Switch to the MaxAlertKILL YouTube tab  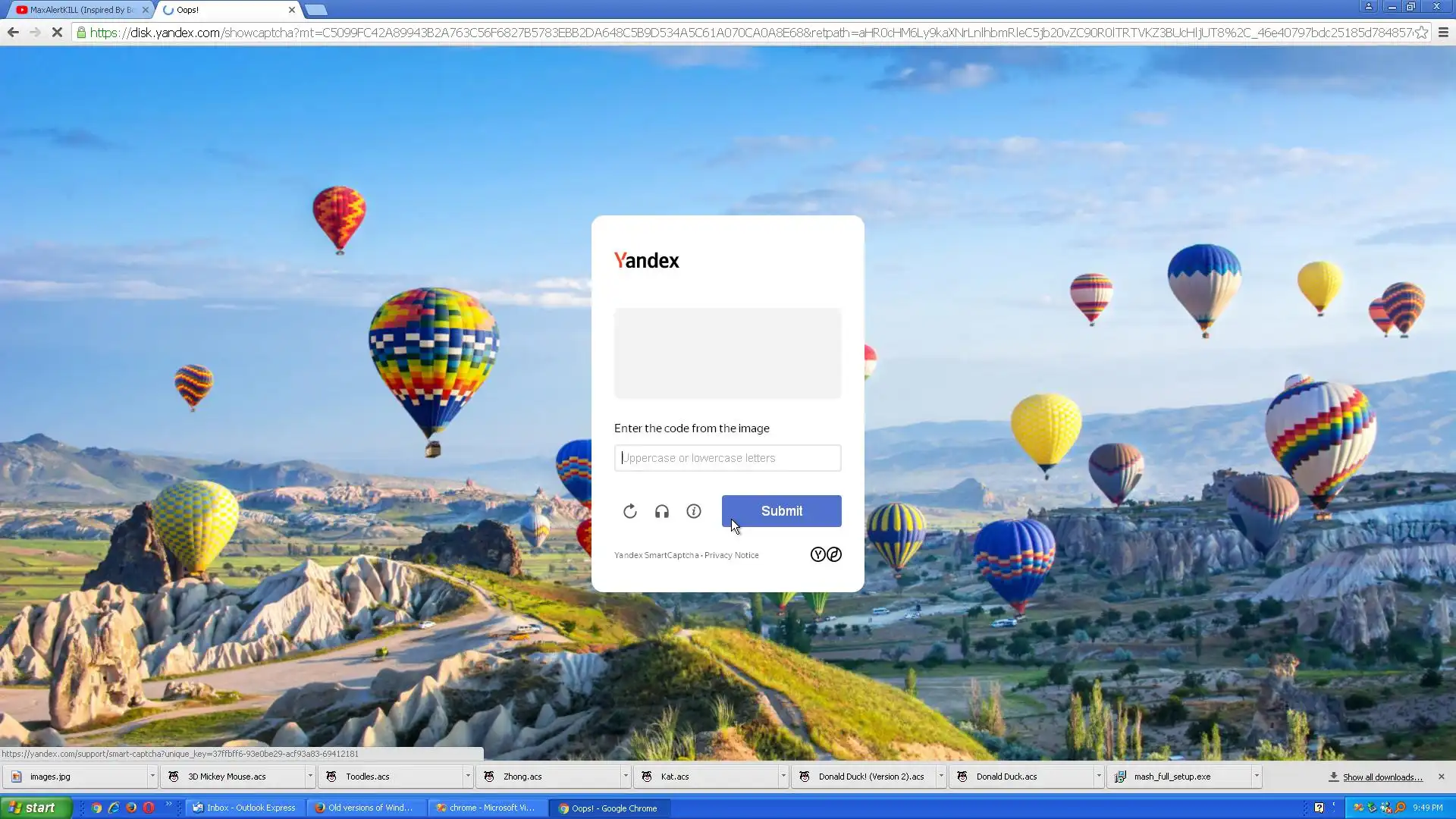(x=80, y=10)
